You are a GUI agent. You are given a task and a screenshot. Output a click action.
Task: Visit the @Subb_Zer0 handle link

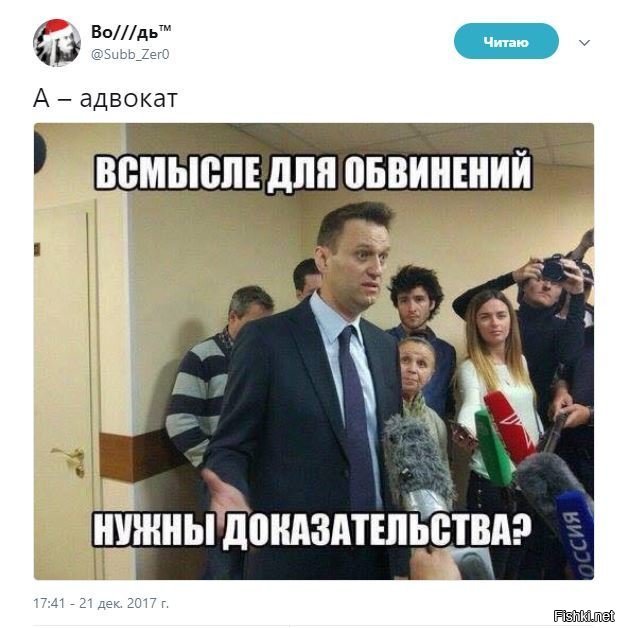click(x=130, y=54)
